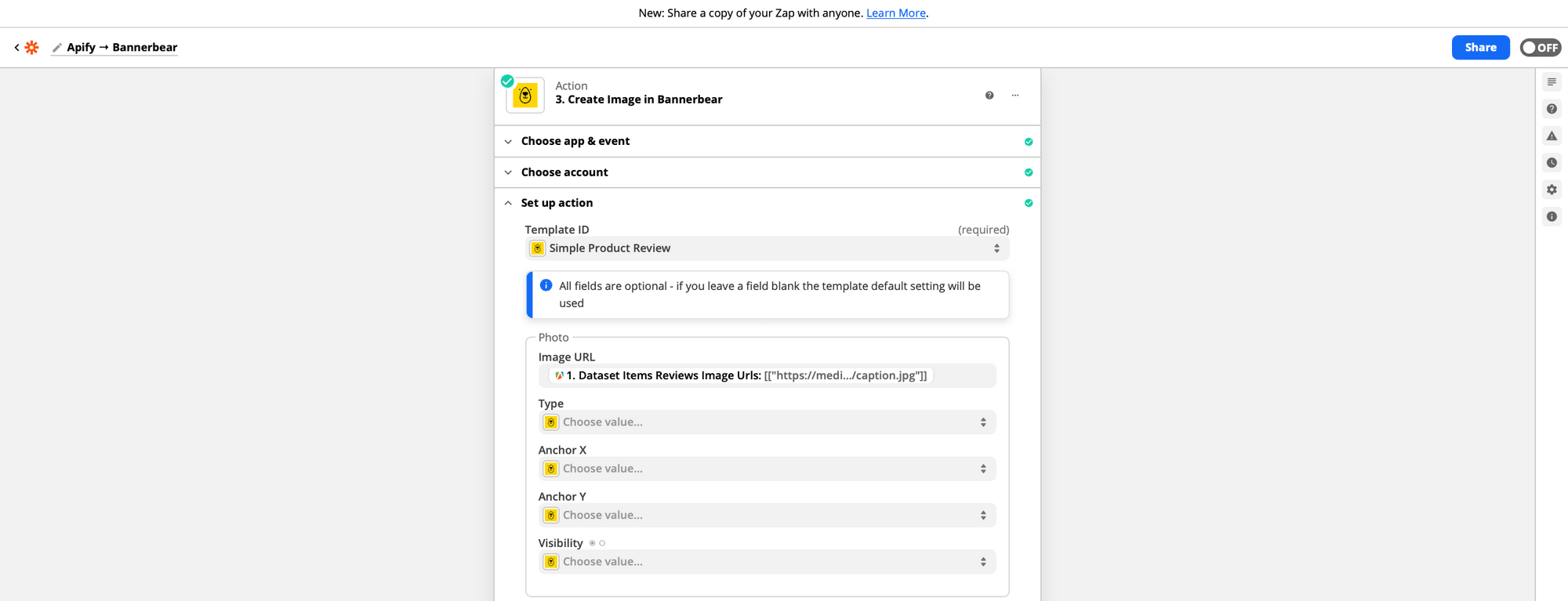Follow the Learn More link
Screen dimensions: 1568x601
coord(895,13)
